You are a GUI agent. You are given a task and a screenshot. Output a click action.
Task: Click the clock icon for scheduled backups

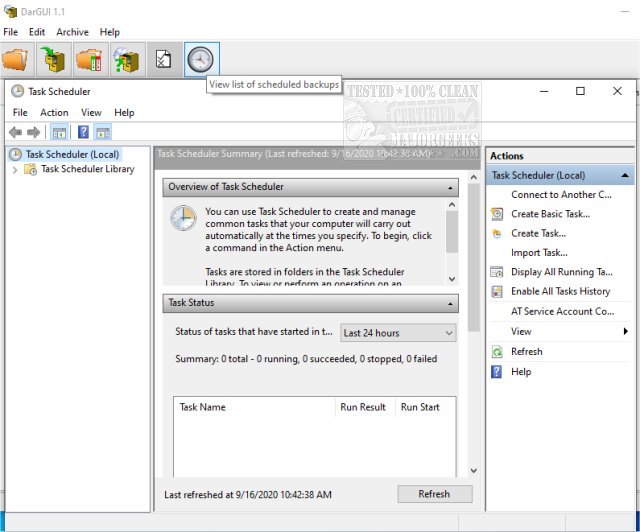tap(202, 60)
